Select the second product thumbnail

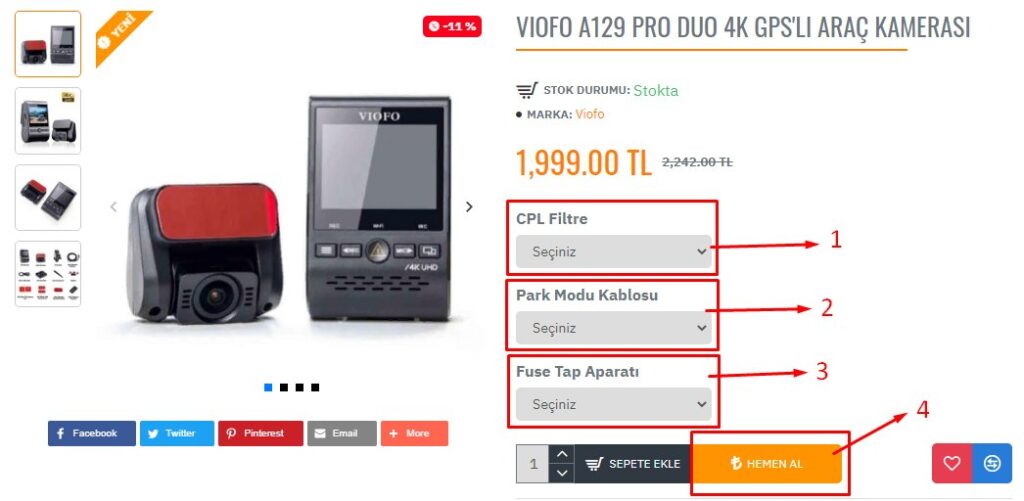48,121
